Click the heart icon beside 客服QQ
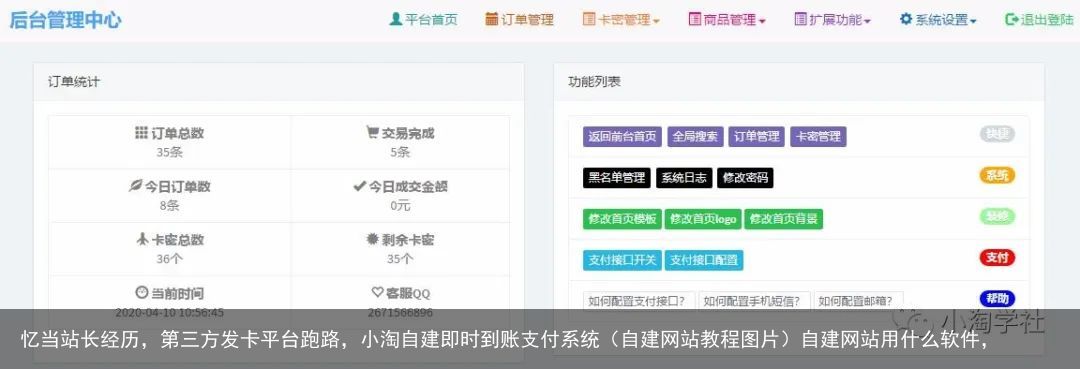Screen dimensions: 1080x369 [377, 293]
